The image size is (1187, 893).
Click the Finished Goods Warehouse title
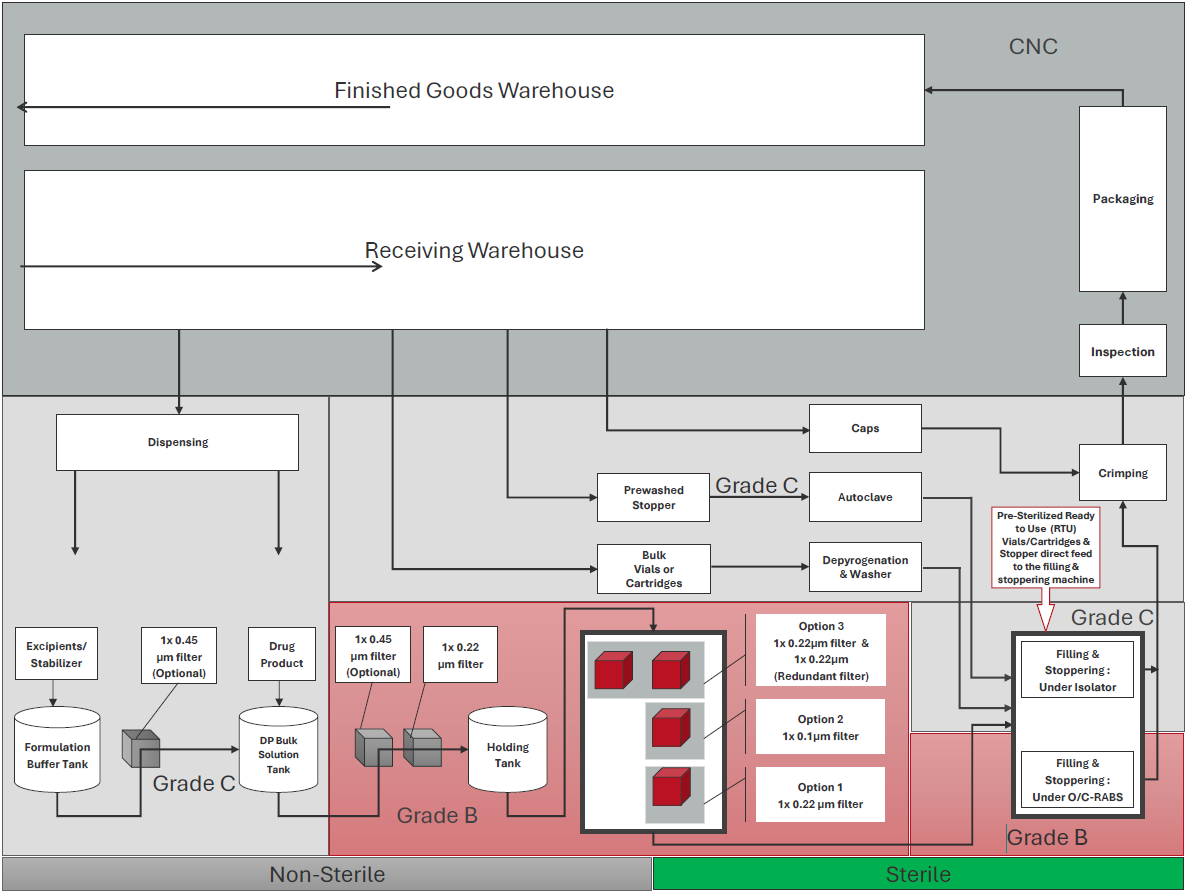474,91
